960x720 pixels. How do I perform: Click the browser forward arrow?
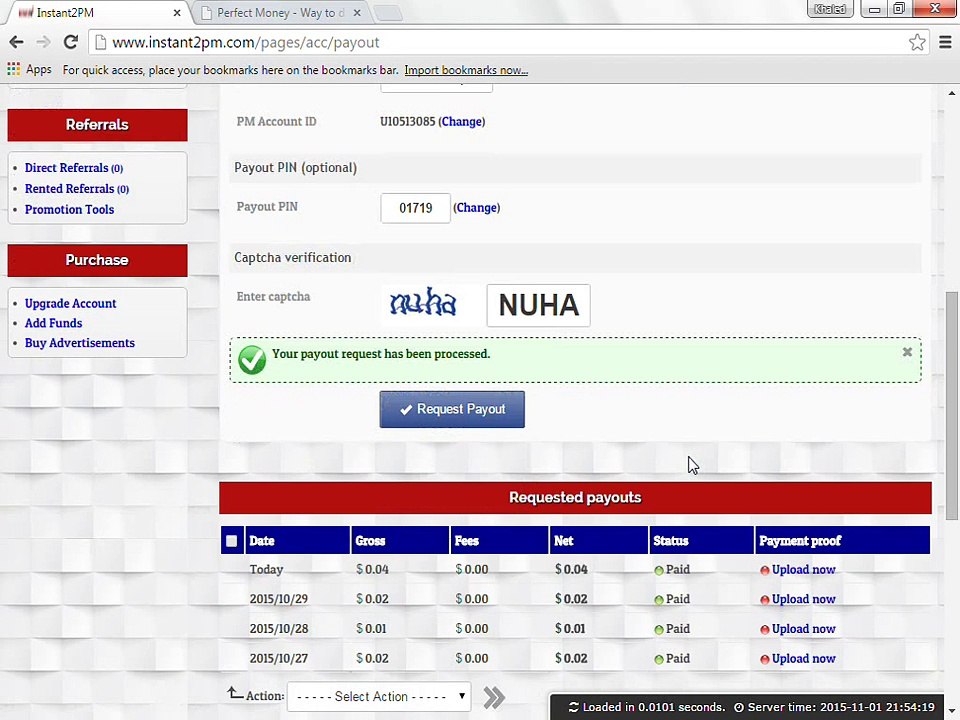[x=43, y=42]
